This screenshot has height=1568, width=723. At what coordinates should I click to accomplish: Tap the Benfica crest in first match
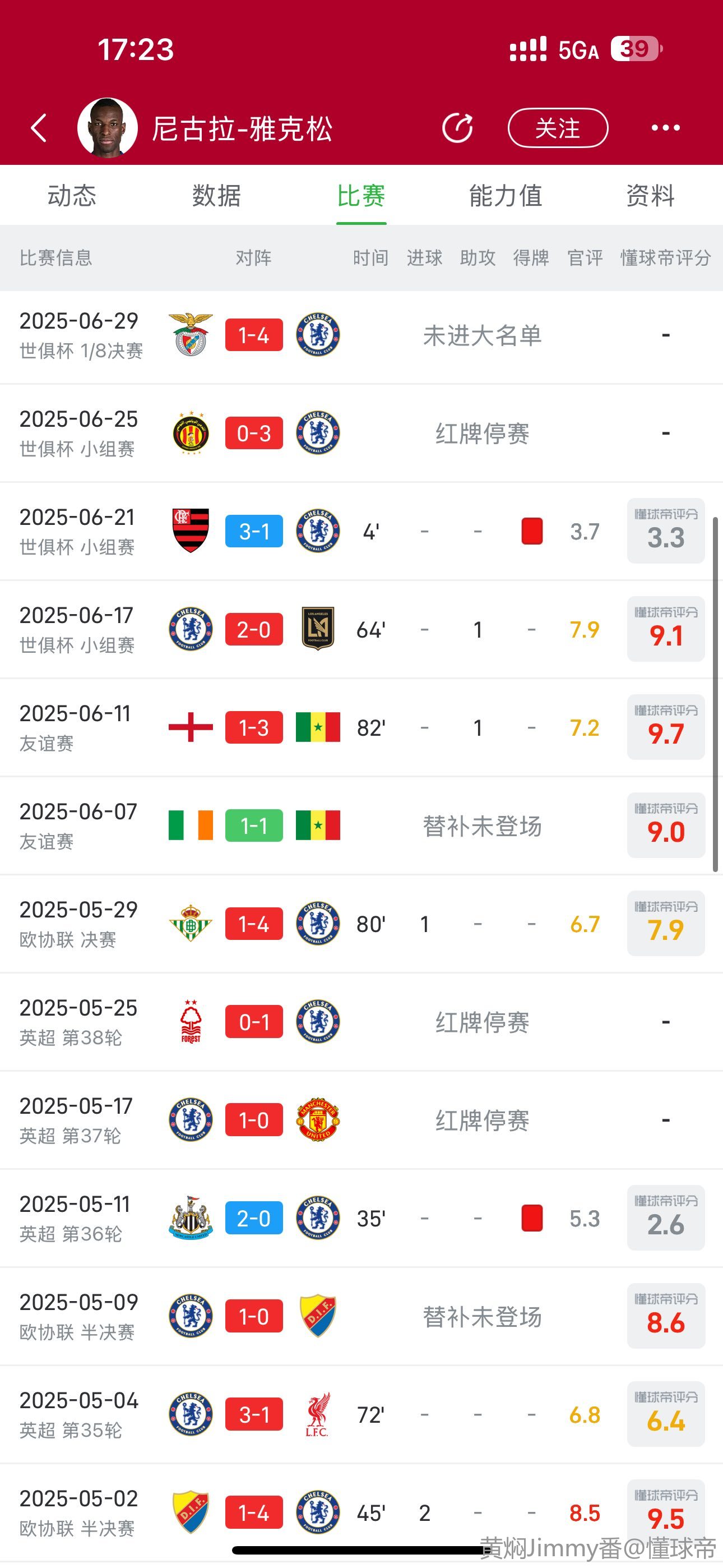(x=191, y=335)
